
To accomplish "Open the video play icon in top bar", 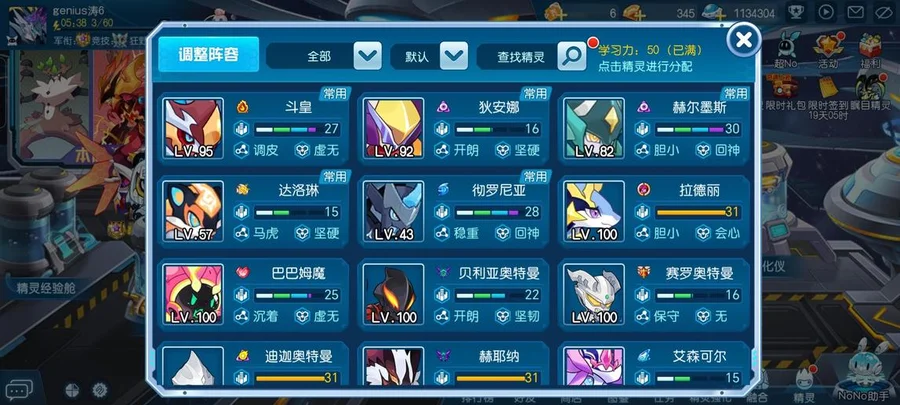I will coord(825,12).
